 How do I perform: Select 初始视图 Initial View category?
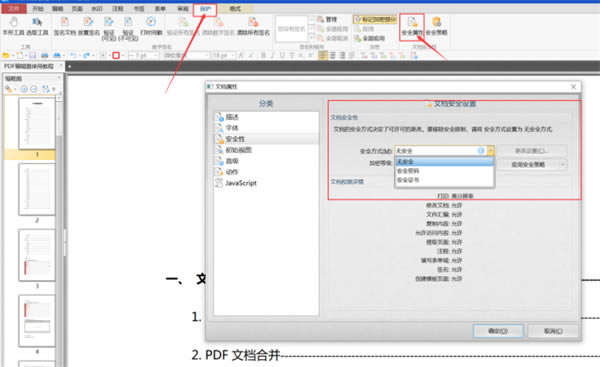[x=266, y=150]
